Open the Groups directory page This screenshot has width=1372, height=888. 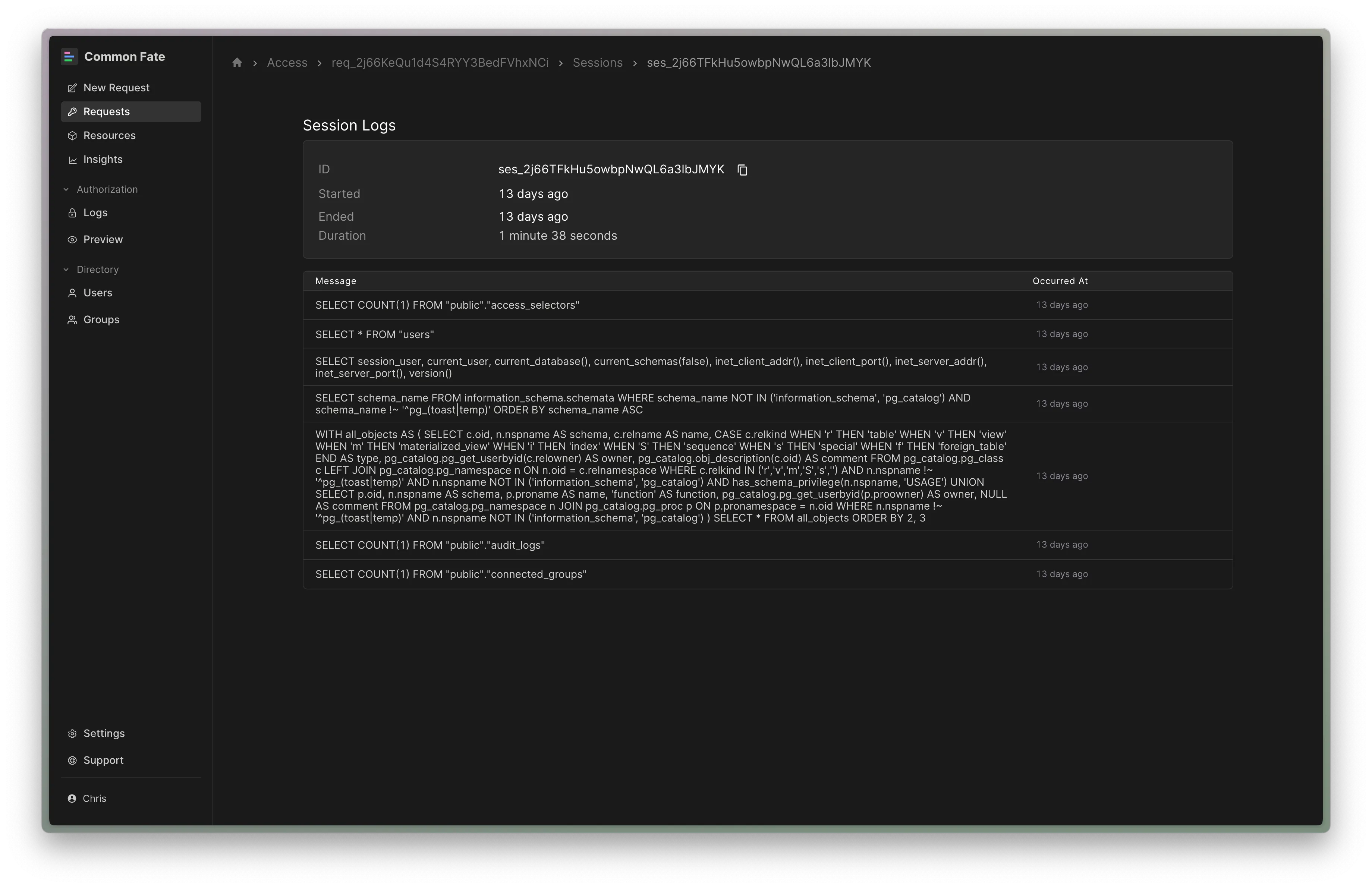(101, 320)
